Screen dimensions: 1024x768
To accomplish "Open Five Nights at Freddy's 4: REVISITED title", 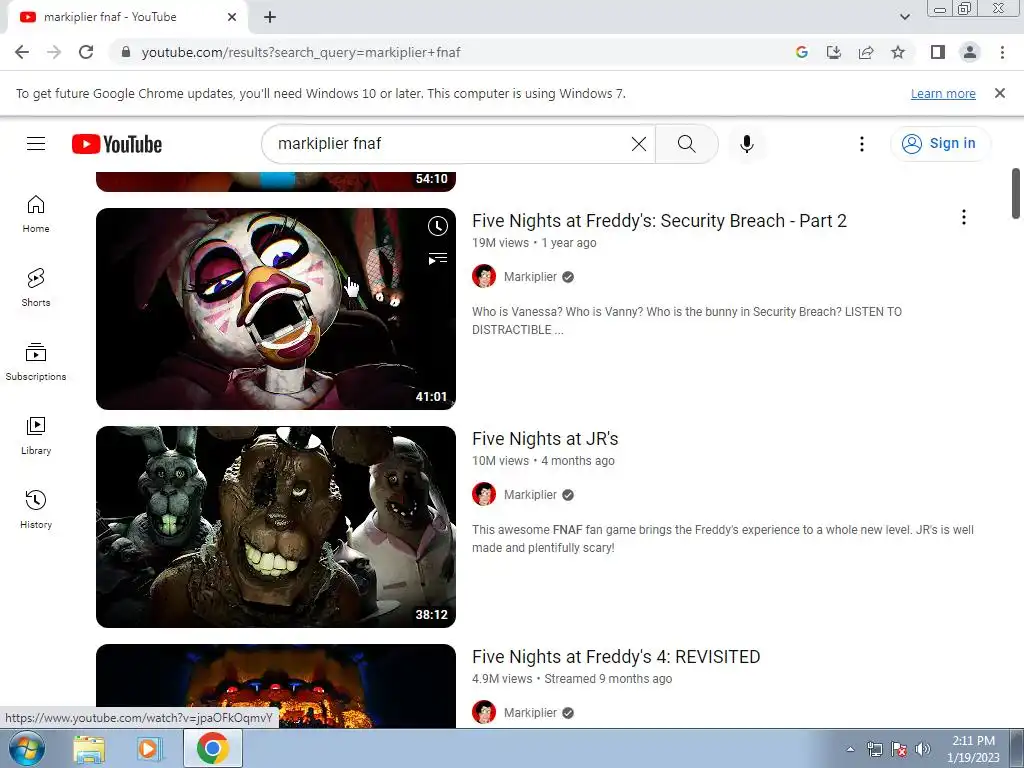I will [x=616, y=657].
